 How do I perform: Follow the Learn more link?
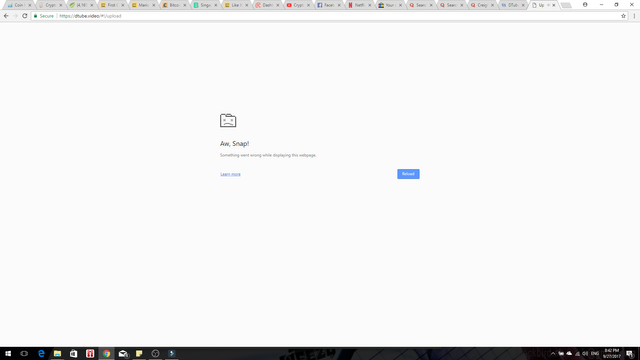click(230, 174)
